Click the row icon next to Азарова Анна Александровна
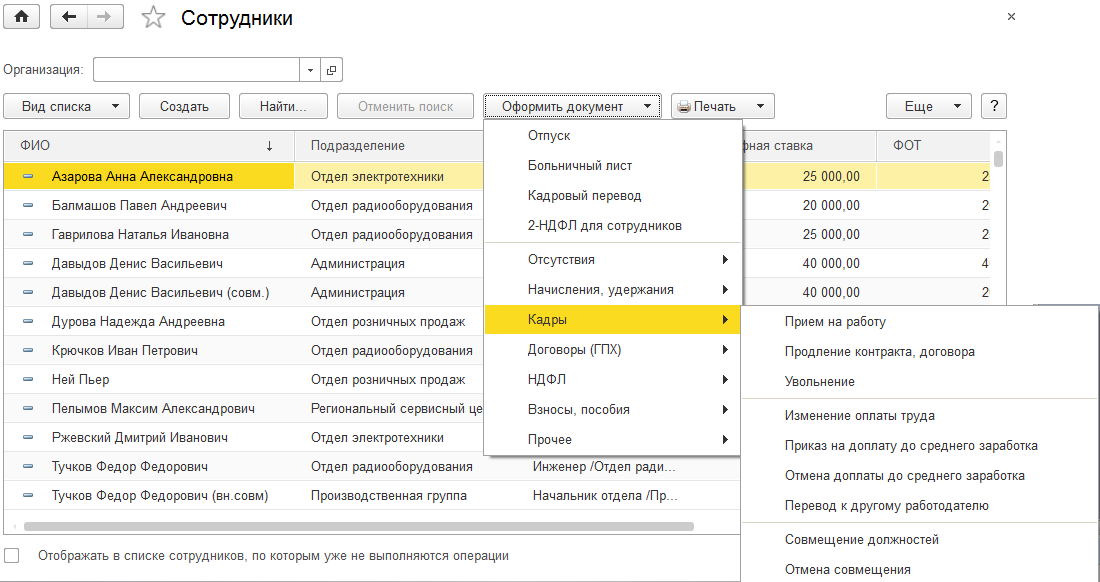 coord(28,177)
